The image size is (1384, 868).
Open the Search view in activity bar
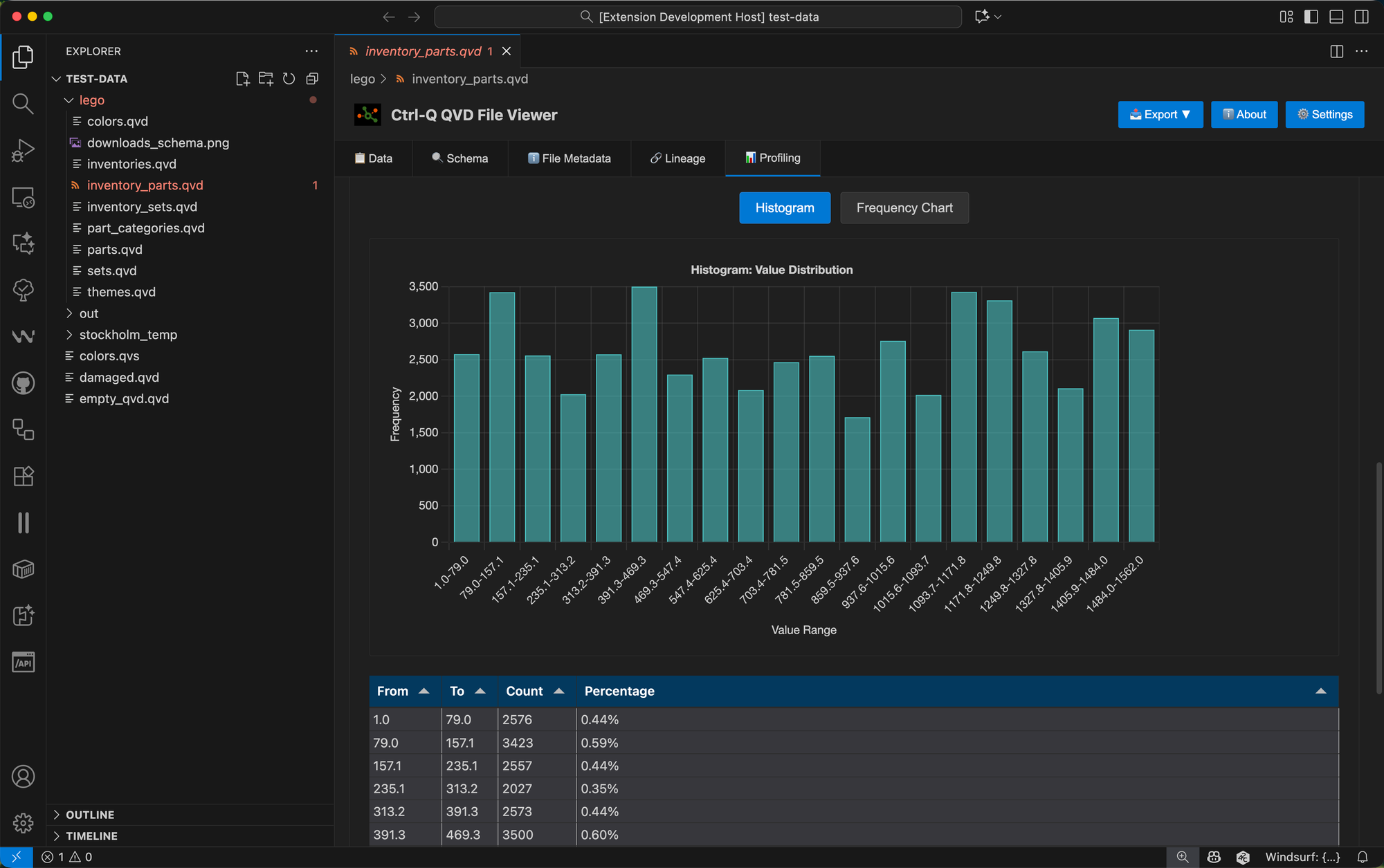pos(23,104)
